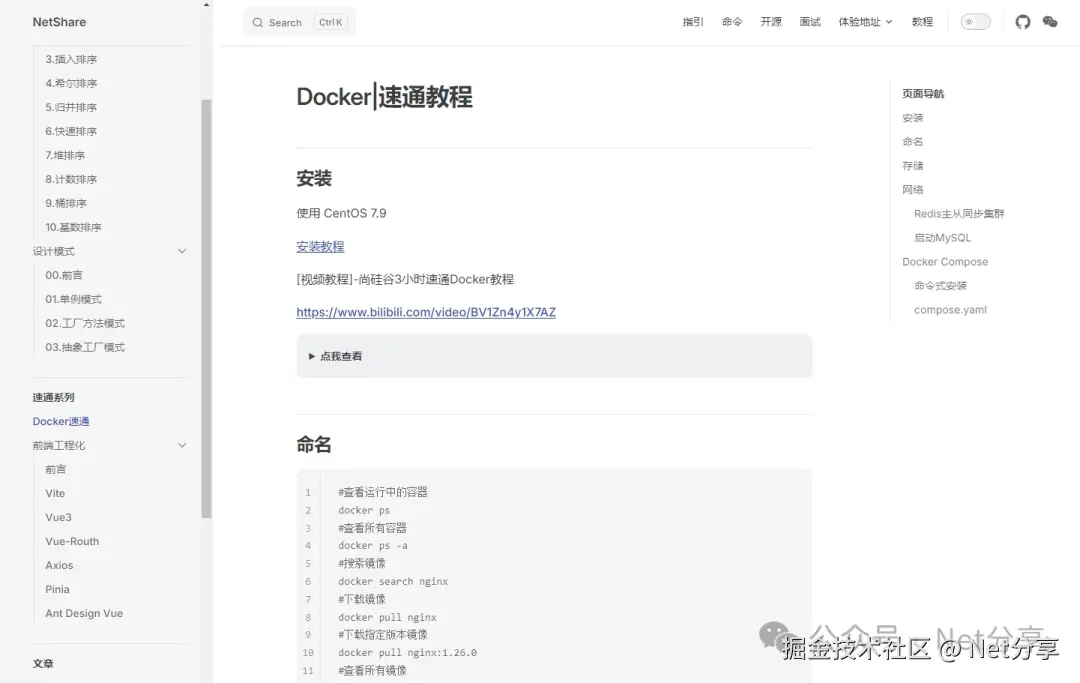1080x683 pixels.
Task: Select 6.快速排序 in the sidebar
Action: pyautogui.click(x=71, y=132)
